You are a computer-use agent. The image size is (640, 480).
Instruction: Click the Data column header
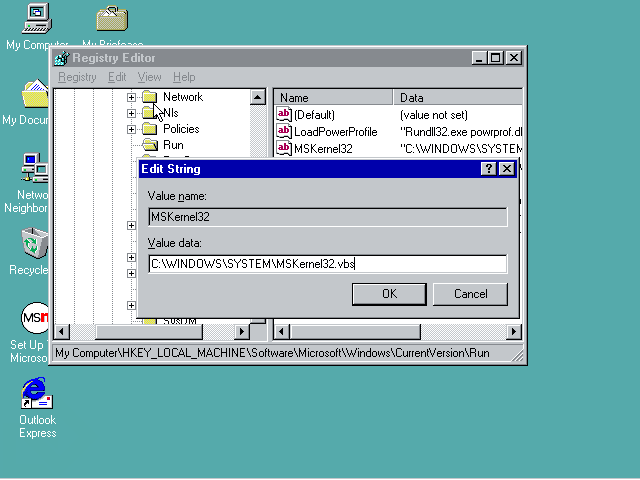458,98
